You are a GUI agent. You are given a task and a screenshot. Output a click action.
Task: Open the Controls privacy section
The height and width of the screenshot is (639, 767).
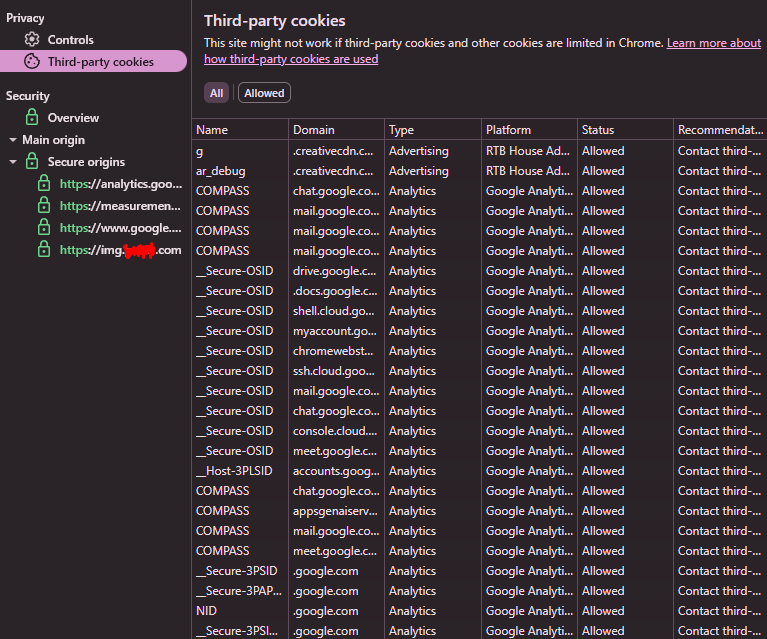70,40
